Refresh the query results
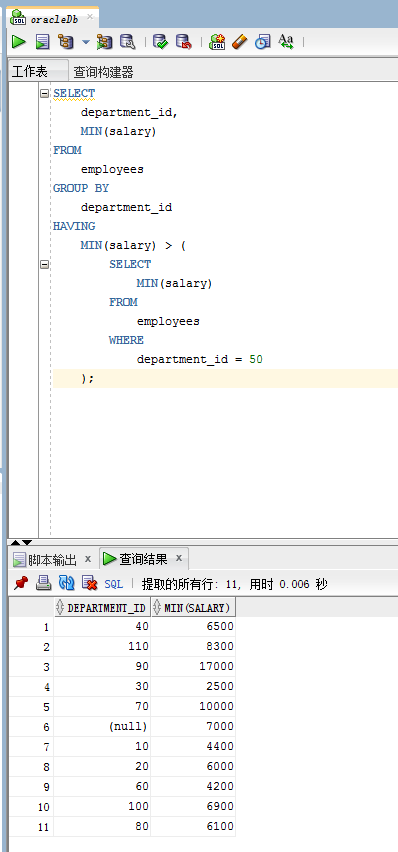 point(66,584)
